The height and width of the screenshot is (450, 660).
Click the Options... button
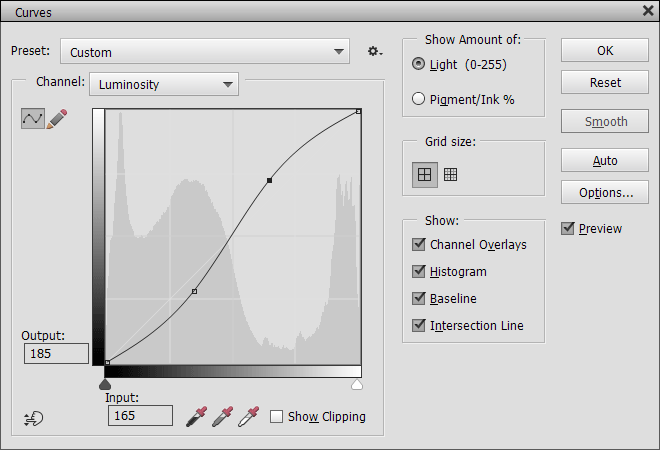[604, 193]
